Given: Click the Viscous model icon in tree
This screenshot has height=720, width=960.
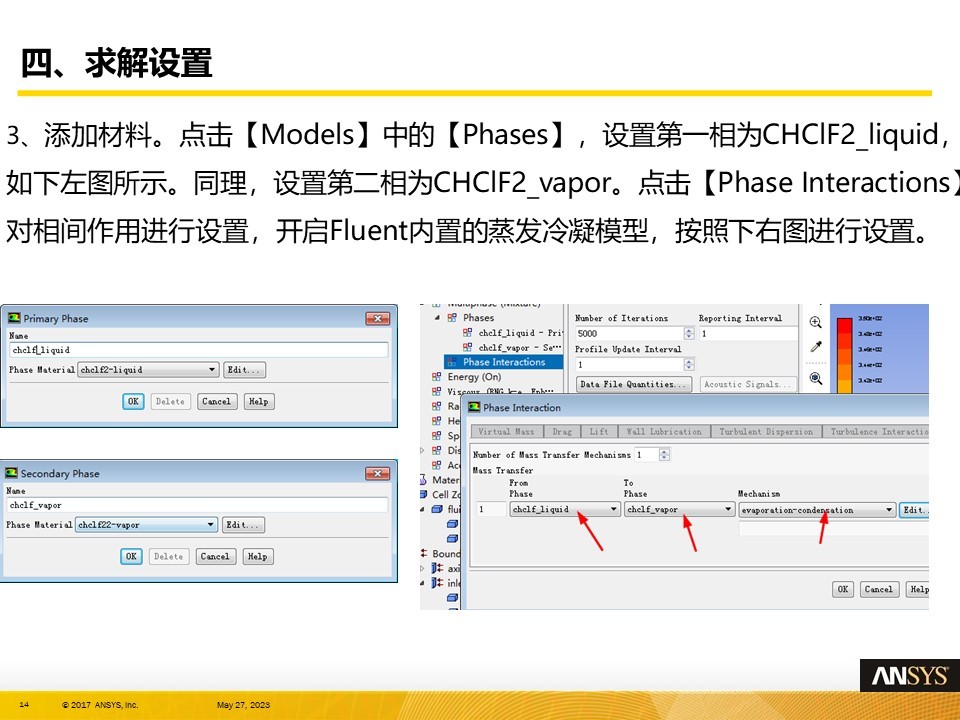Looking at the screenshot, I should pyautogui.click(x=437, y=391).
